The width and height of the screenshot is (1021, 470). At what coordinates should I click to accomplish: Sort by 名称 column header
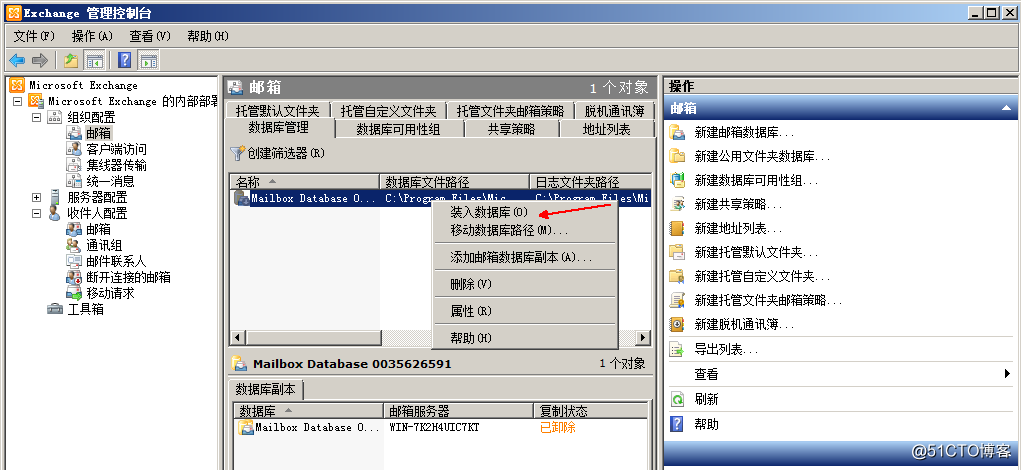(x=304, y=182)
